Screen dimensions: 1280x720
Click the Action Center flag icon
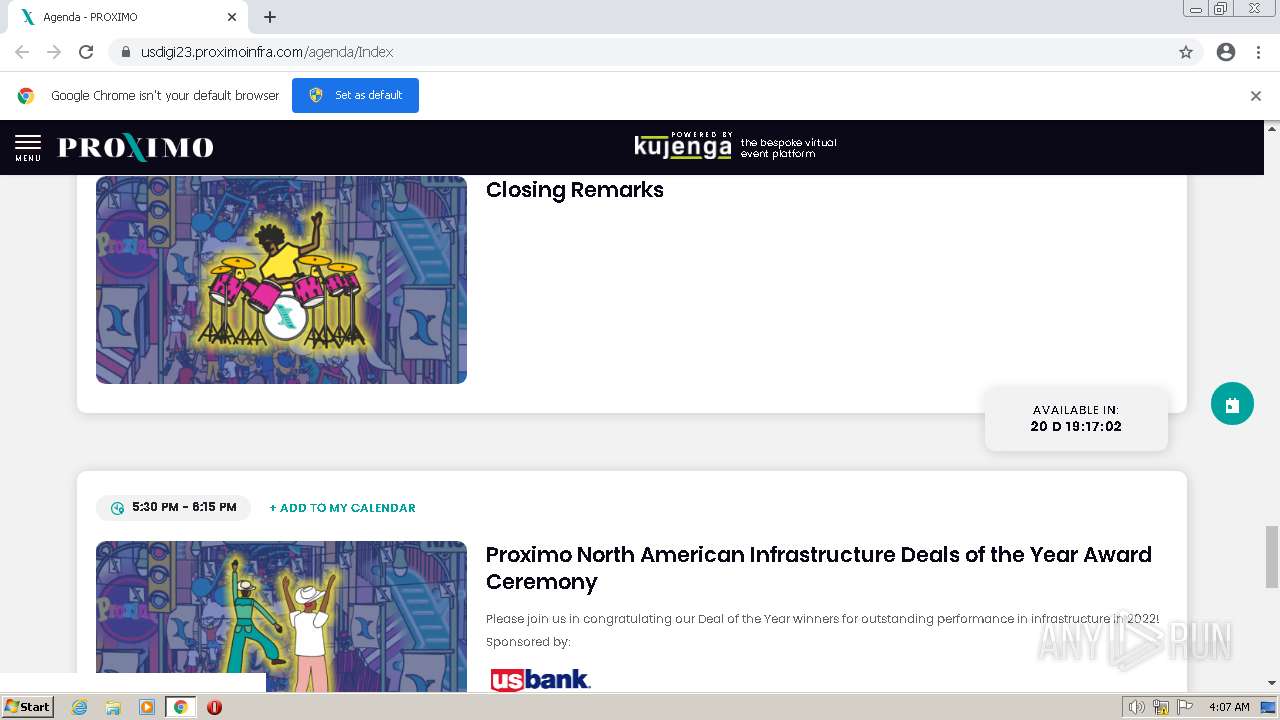pyautogui.click(x=1185, y=707)
